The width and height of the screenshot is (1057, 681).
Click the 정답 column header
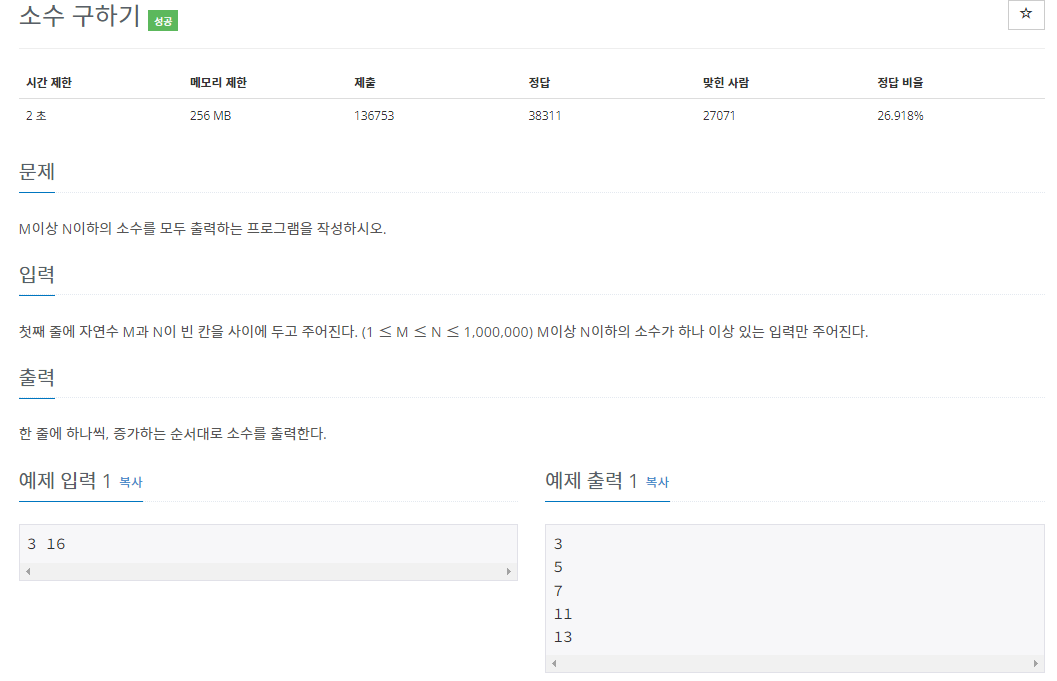539,82
